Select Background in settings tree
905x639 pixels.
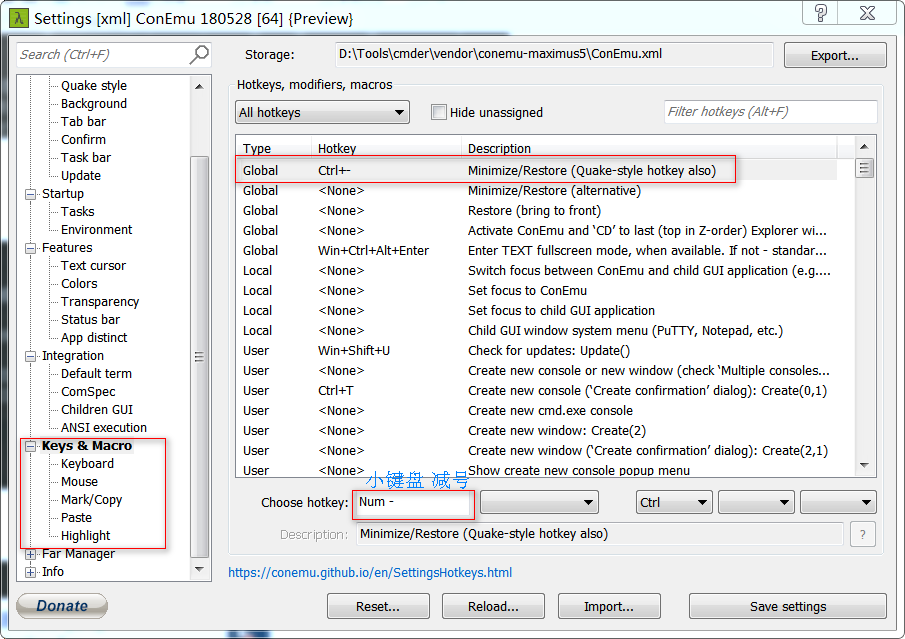pos(94,103)
